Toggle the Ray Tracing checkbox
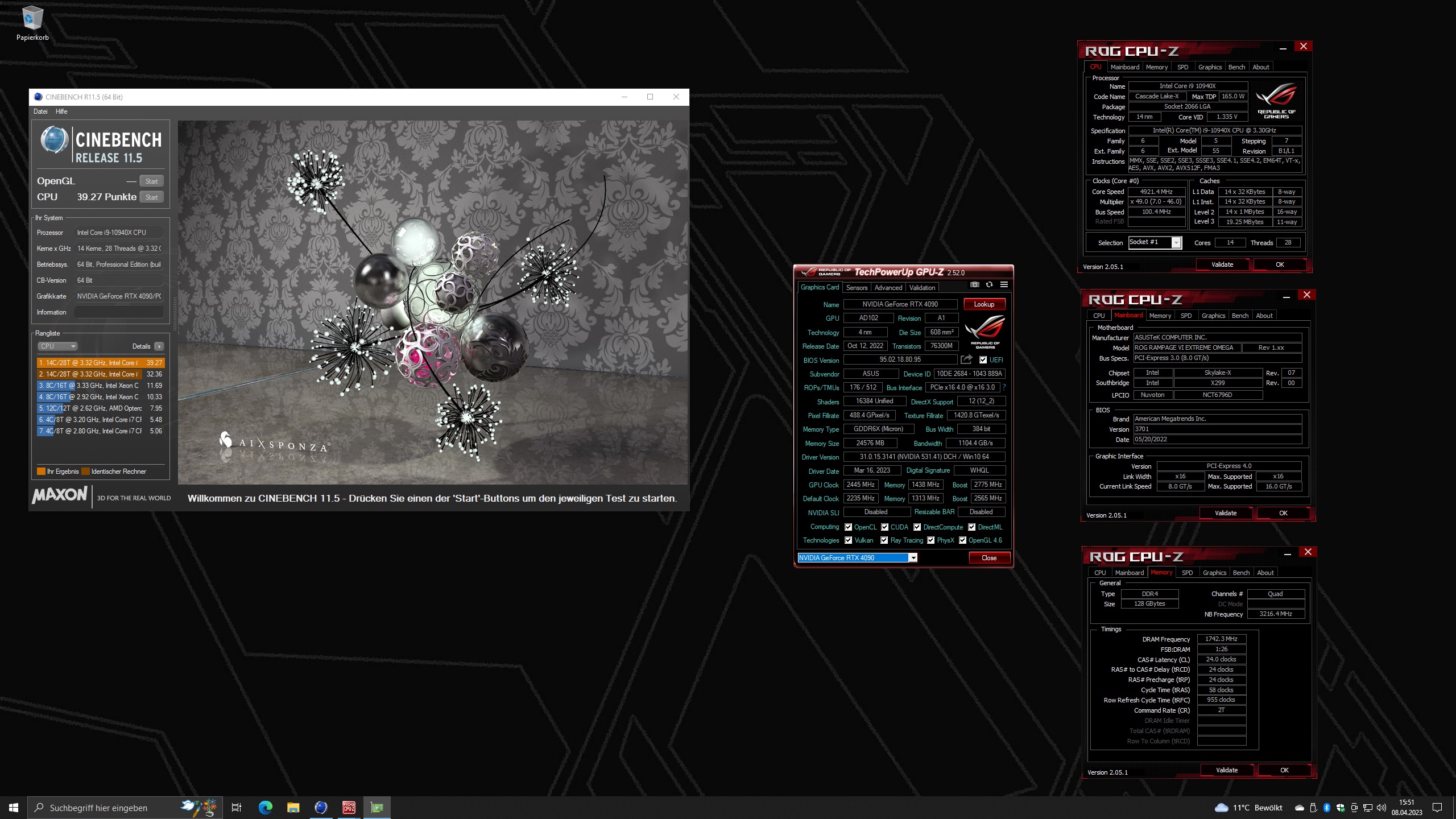Viewport: 1456px width, 819px height. [x=884, y=540]
